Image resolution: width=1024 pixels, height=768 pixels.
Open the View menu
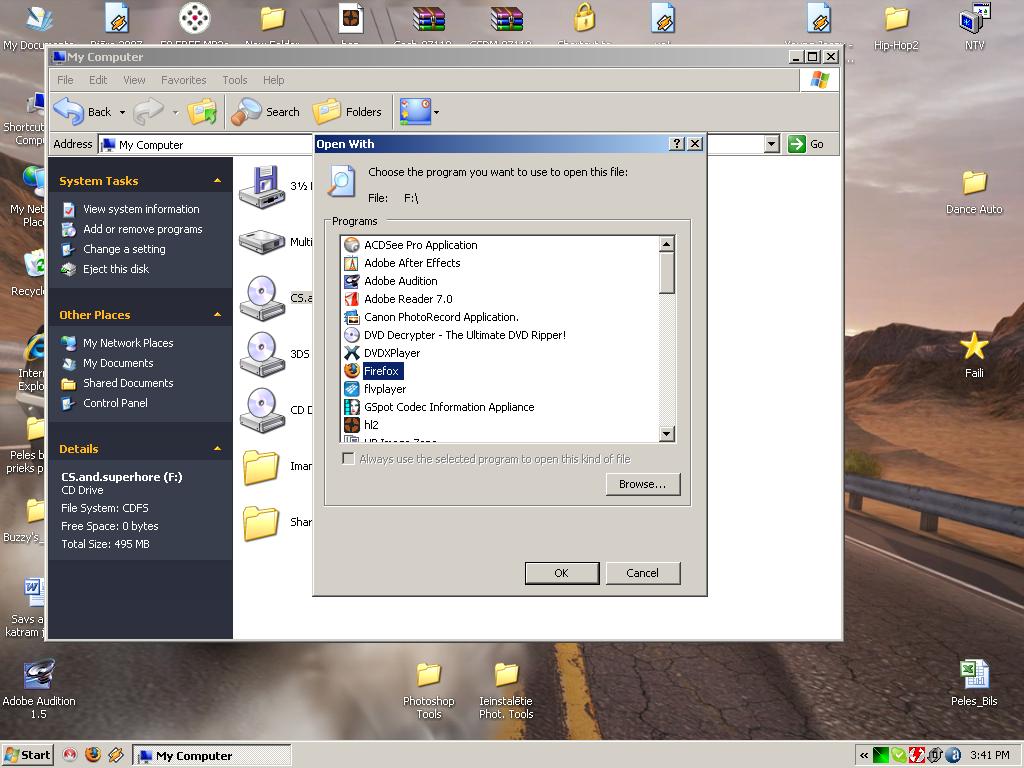(x=134, y=80)
